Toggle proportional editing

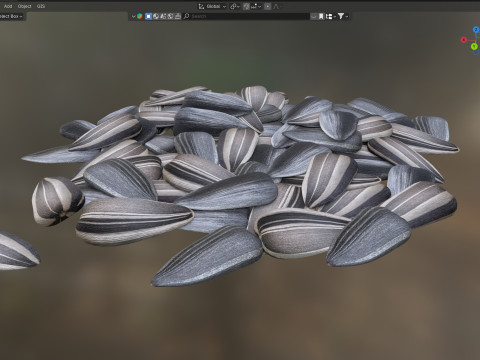(x=267, y=6)
